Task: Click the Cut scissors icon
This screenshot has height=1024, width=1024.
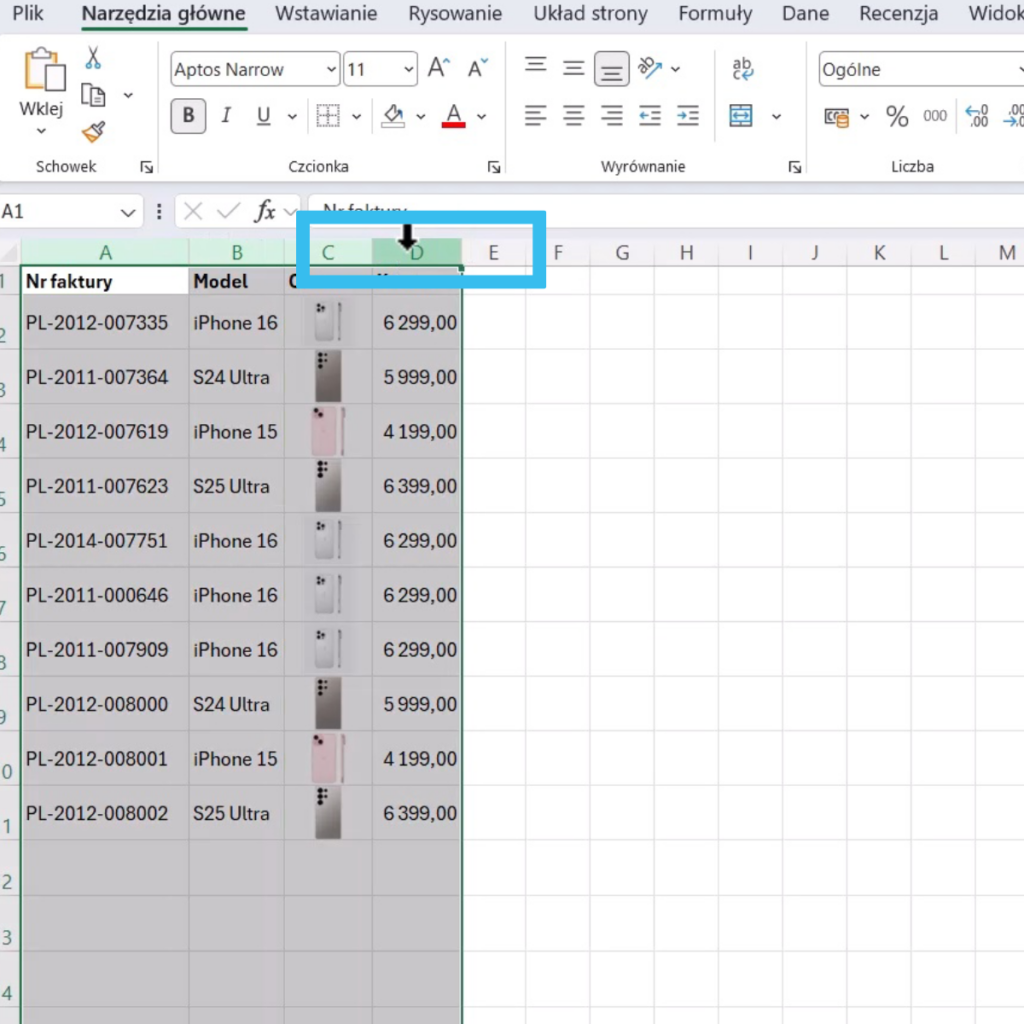Action: (93, 58)
